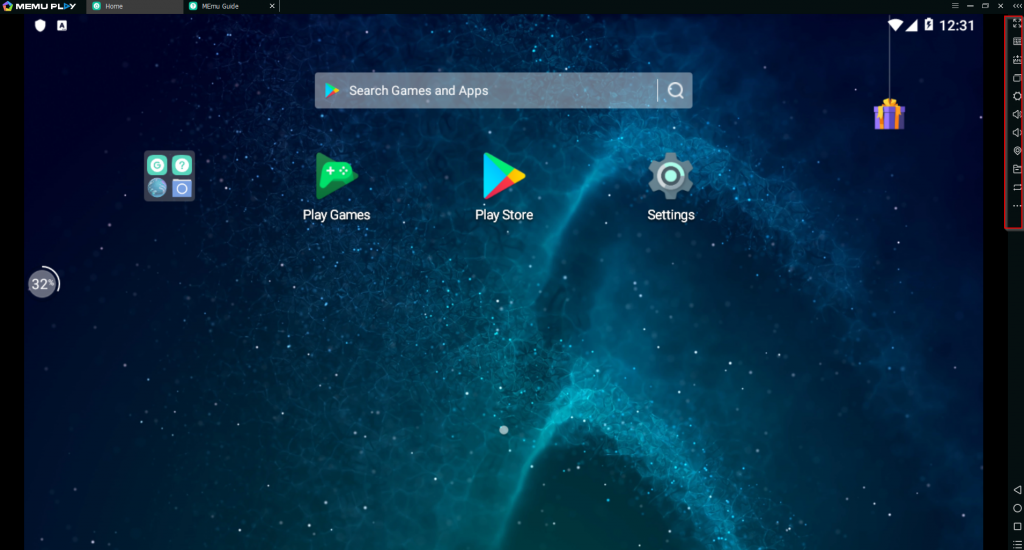
Task: Close the MEmu Guide tab
Action: coord(272,6)
